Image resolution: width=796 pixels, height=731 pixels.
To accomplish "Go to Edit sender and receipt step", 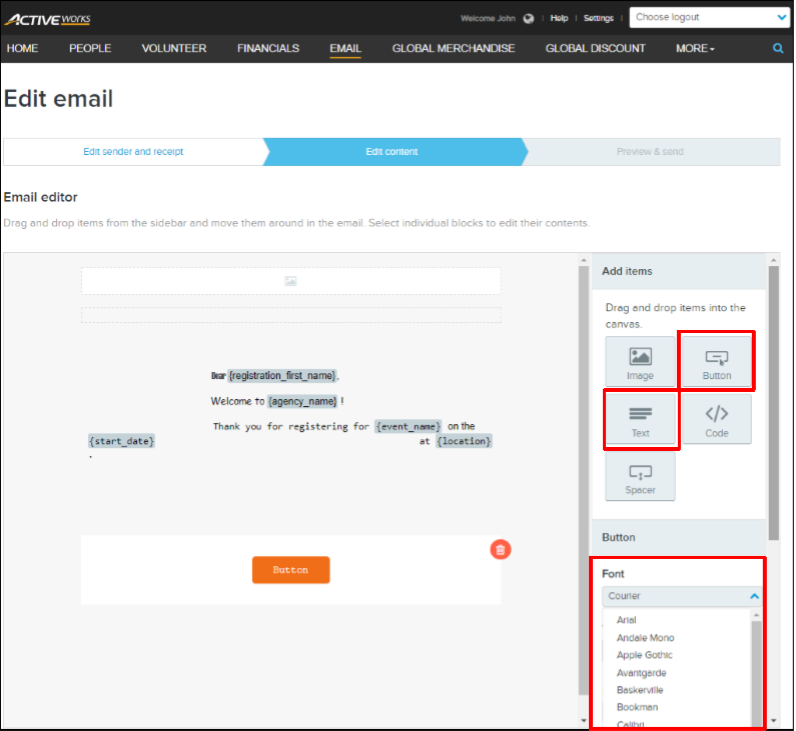I will 133,152.
